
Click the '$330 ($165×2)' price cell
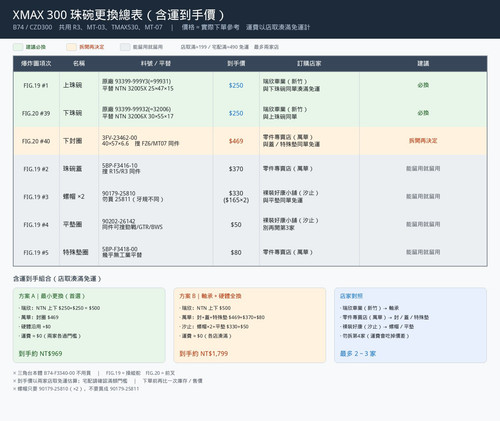[x=236, y=197]
